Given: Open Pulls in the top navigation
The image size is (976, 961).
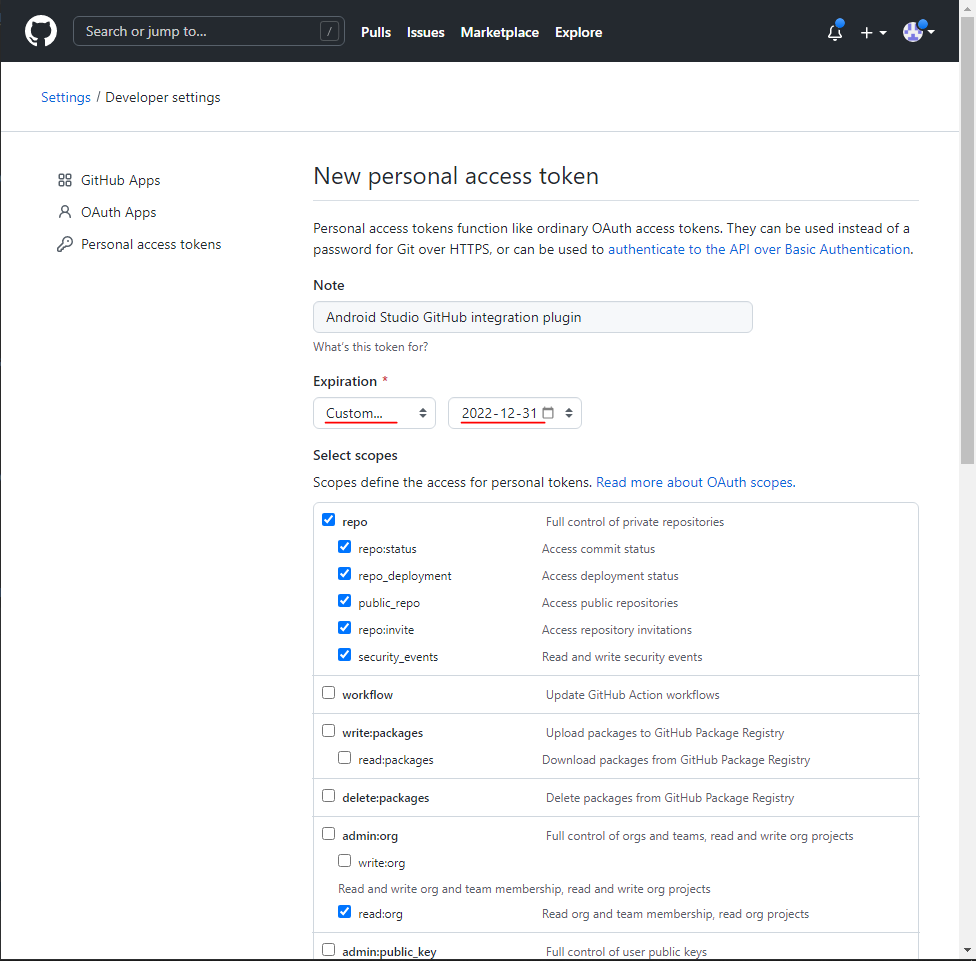Looking at the screenshot, I should point(376,32).
